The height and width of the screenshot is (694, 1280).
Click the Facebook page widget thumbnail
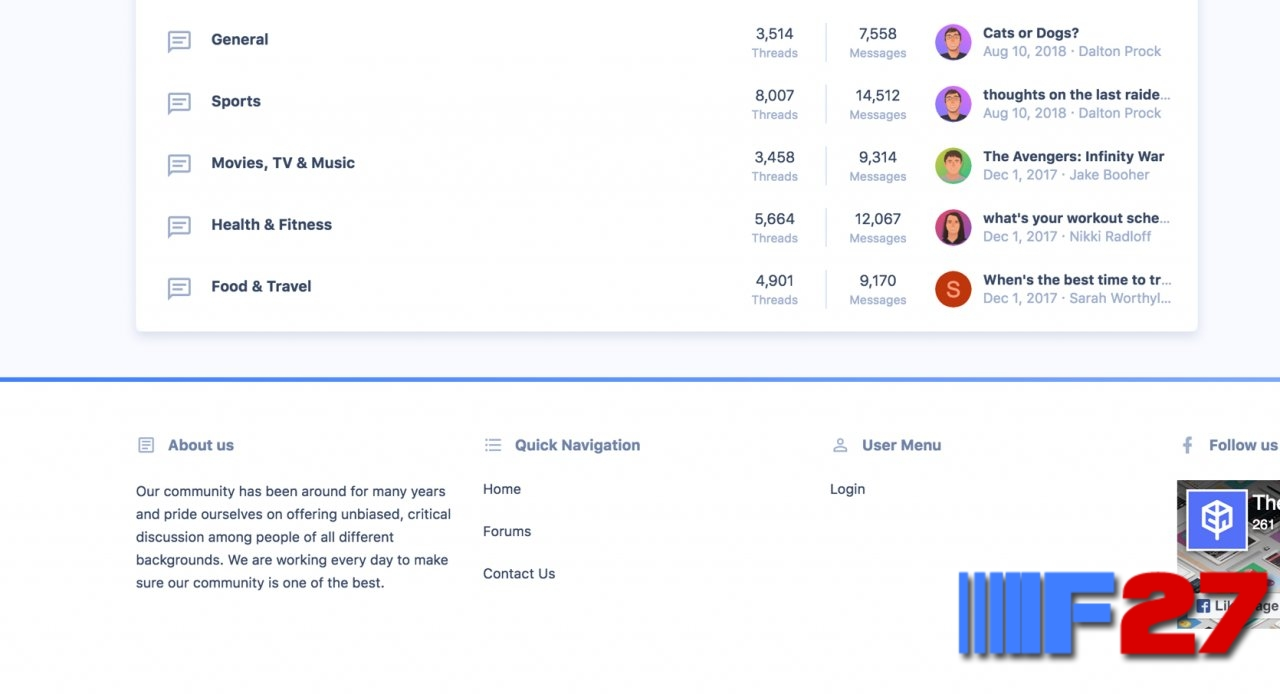click(x=1216, y=520)
